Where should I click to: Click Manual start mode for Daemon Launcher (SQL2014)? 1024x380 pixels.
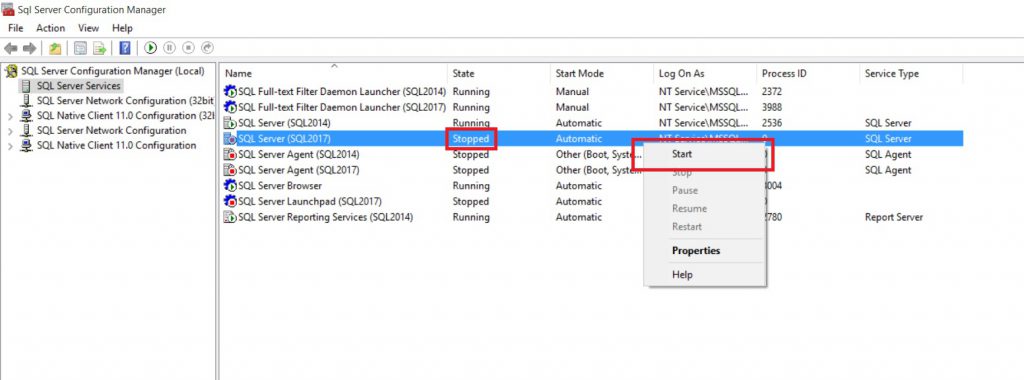pyautogui.click(x=572, y=91)
